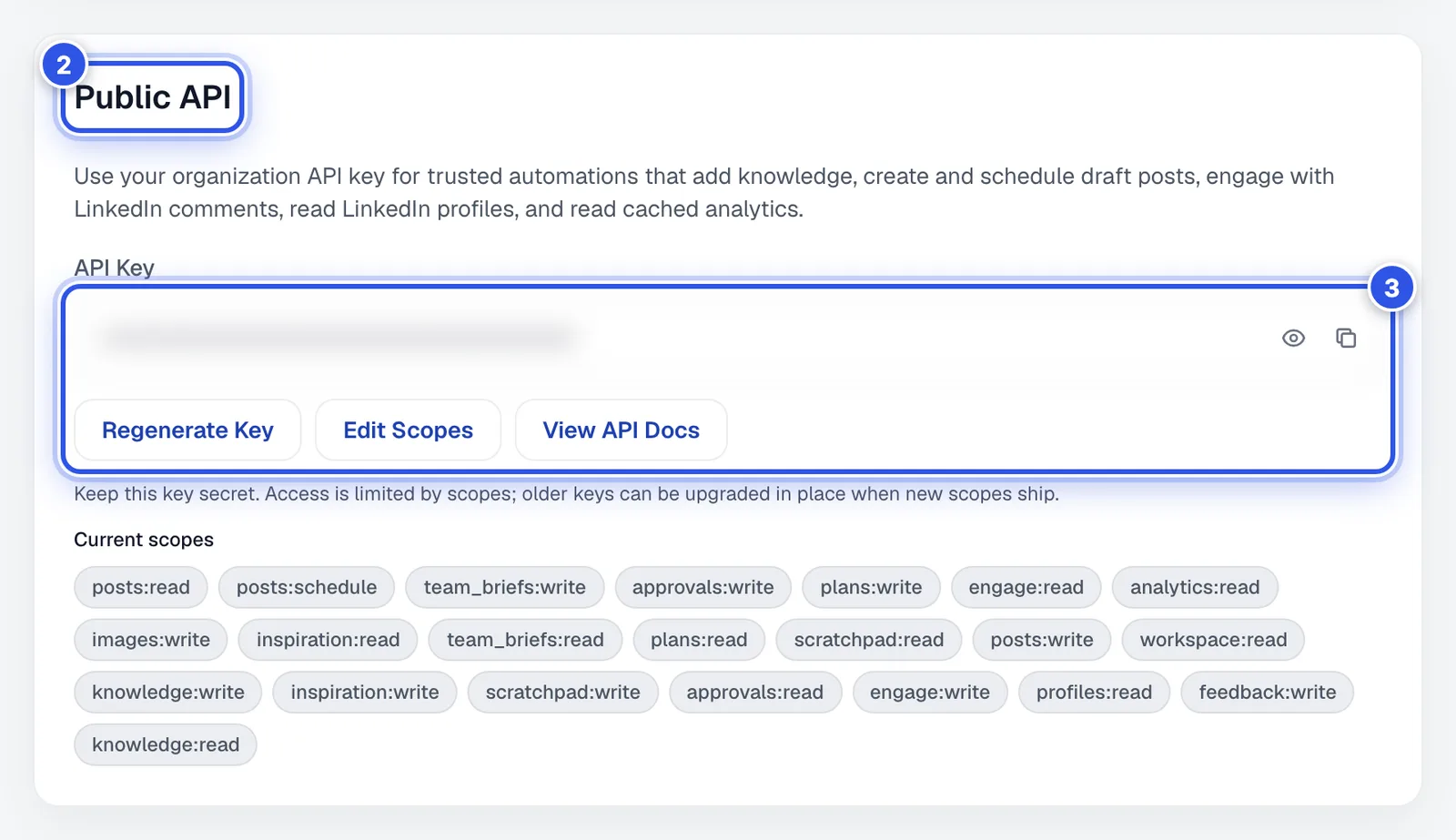
Task: Select the analytics:read scope chip
Action: 1195,587
